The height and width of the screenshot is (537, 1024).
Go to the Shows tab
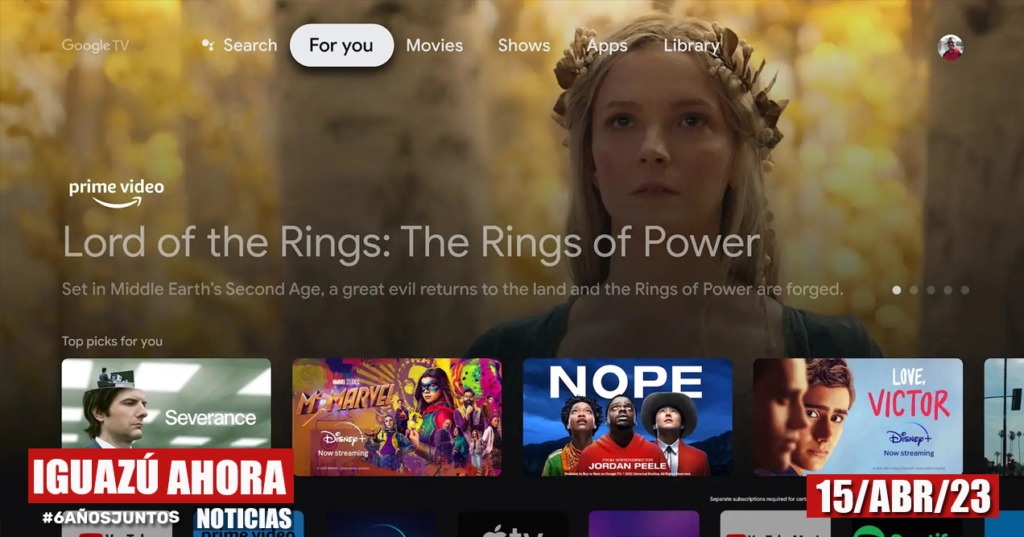click(524, 45)
